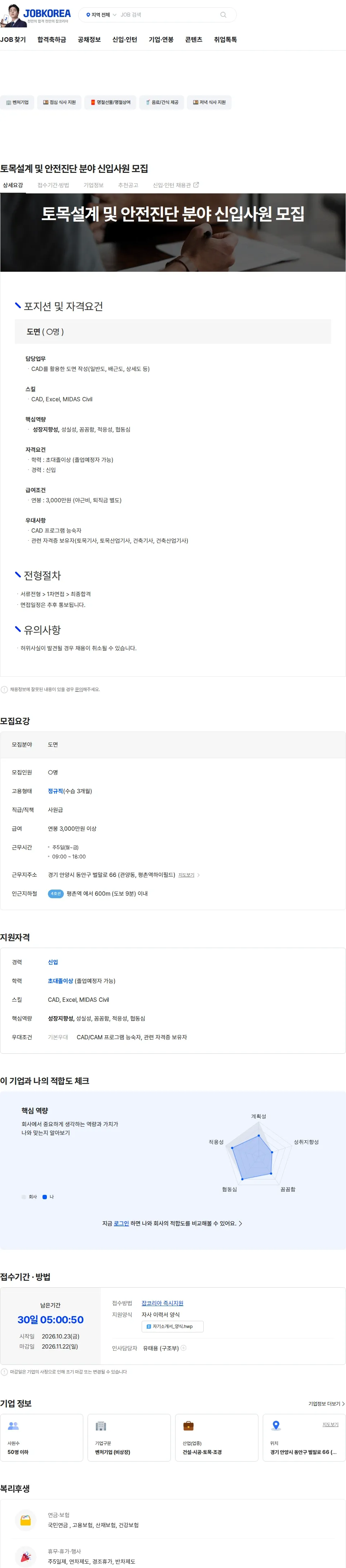Click the 나 legend swatch
The height and width of the screenshot is (1568, 346).
click(x=44, y=1197)
